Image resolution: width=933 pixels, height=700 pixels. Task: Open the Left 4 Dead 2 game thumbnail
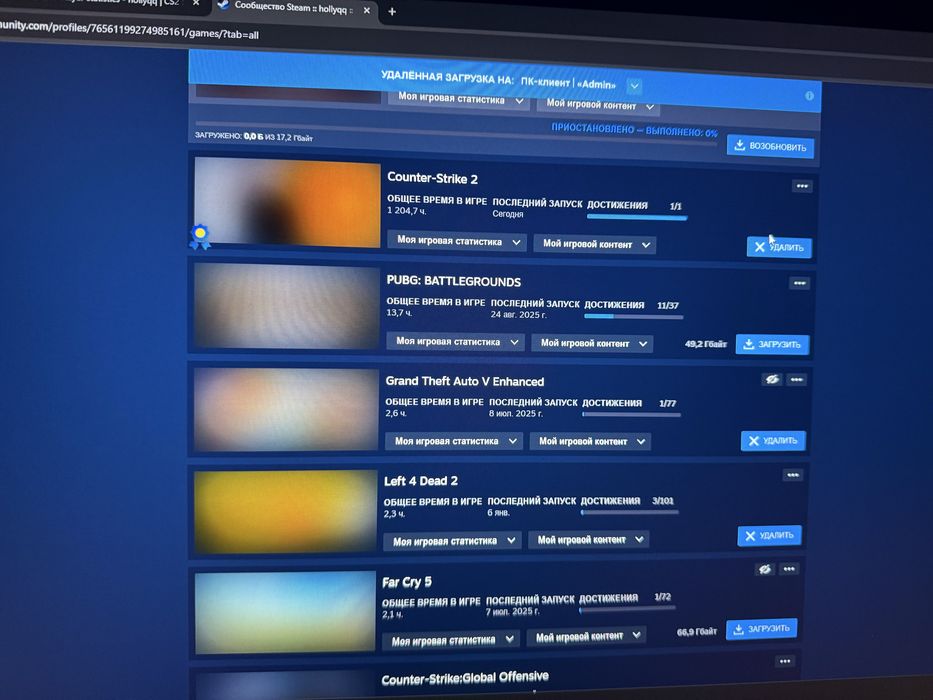click(x=286, y=511)
